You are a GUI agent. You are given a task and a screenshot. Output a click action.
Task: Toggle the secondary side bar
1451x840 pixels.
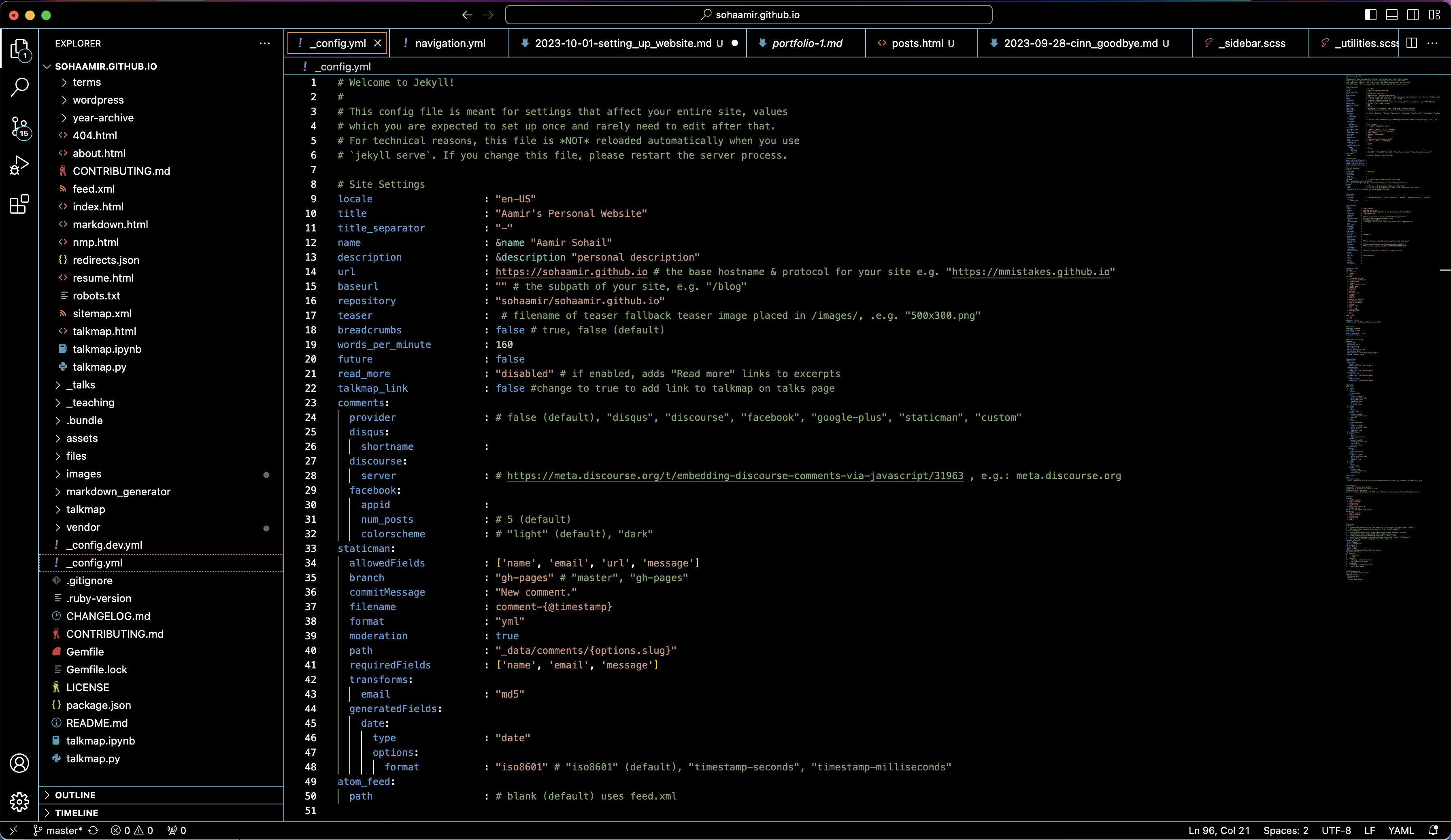(x=1414, y=15)
